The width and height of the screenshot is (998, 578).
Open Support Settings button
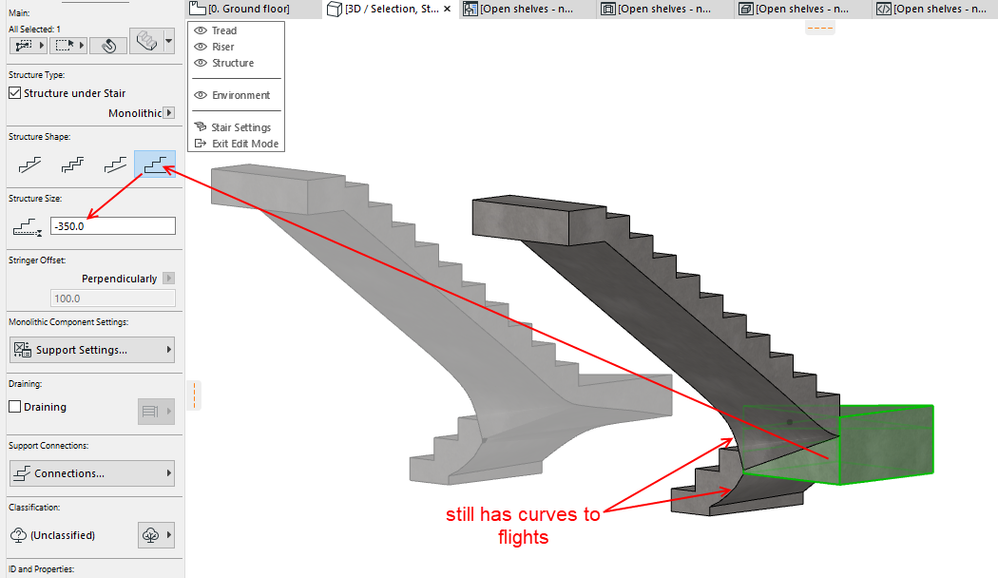coord(92,349)
